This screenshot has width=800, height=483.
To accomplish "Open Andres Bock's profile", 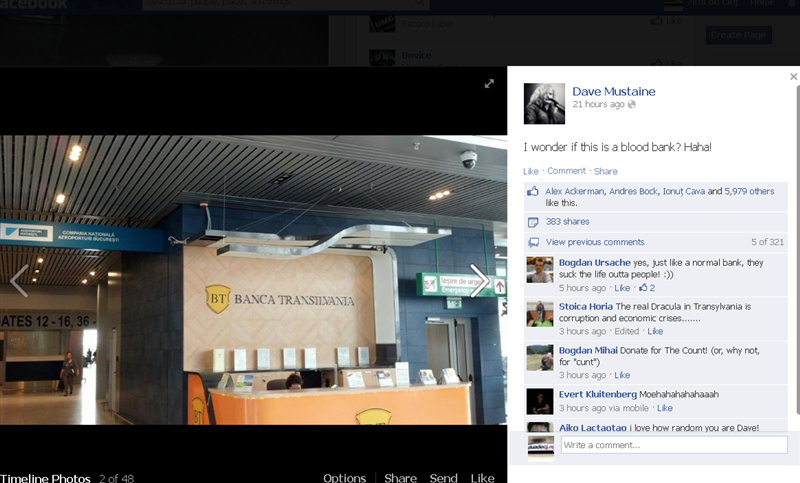I will pyautogui.click(x=634, y=191).
